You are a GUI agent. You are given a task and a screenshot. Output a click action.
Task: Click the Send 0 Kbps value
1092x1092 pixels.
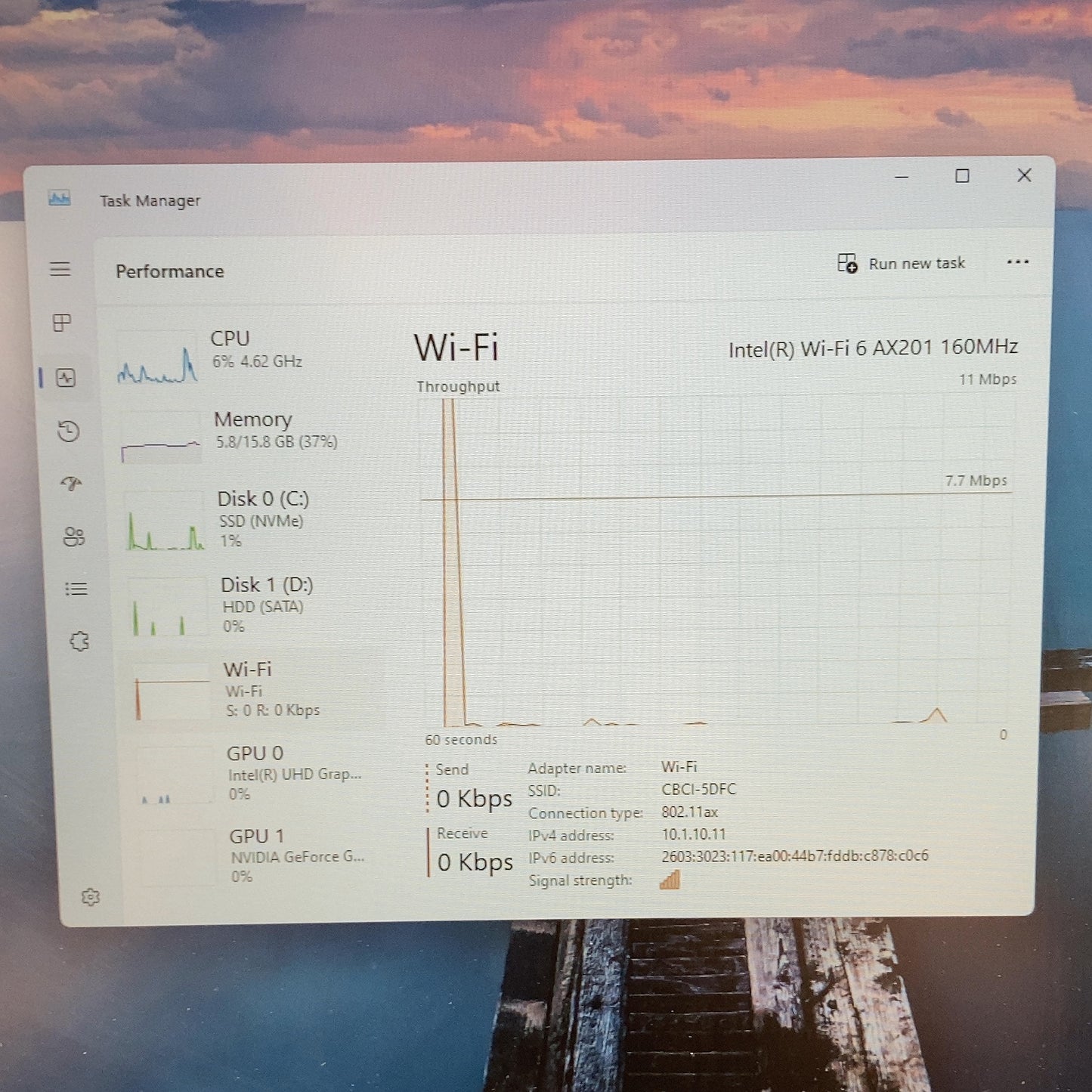tap(475, 799)
